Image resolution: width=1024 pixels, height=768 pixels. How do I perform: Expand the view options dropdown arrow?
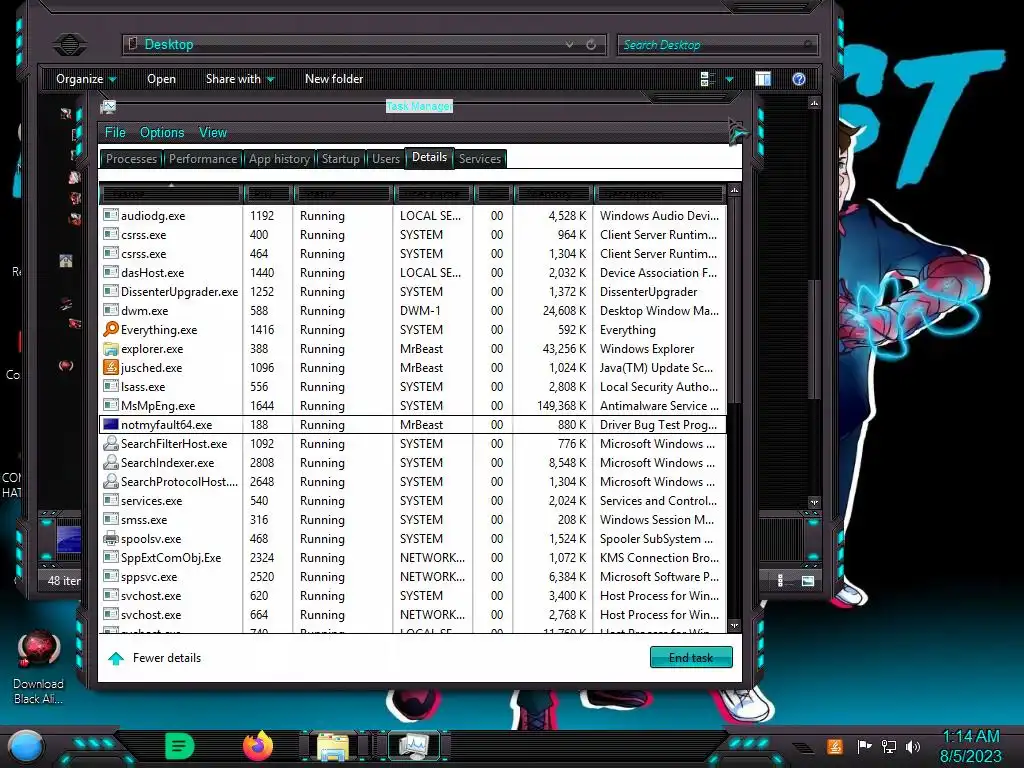tap(729, 79)
